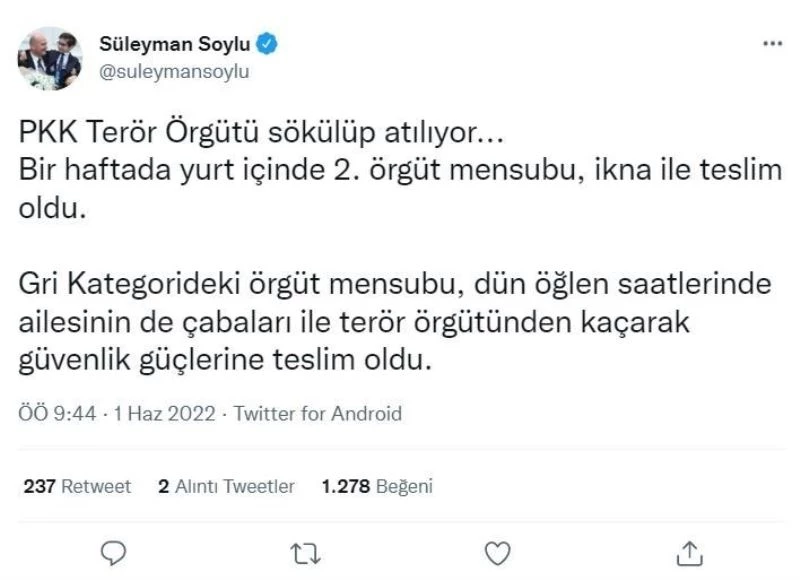Open the share tweet icon
The image size is (800, 580).
(x=688, y=551)
